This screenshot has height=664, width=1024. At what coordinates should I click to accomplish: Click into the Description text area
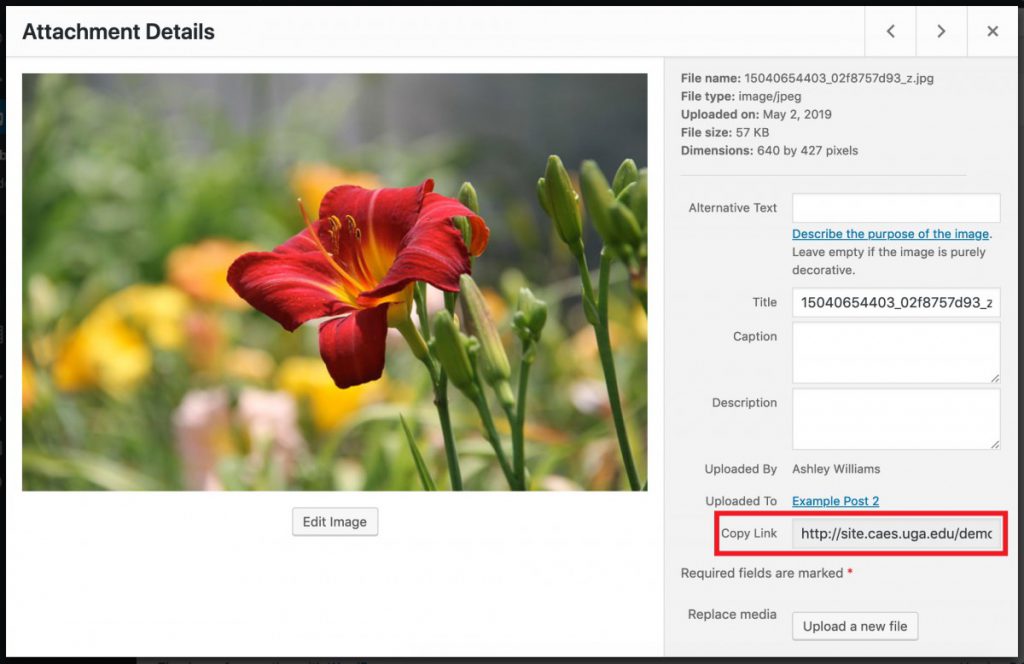[x=896, y=419]
